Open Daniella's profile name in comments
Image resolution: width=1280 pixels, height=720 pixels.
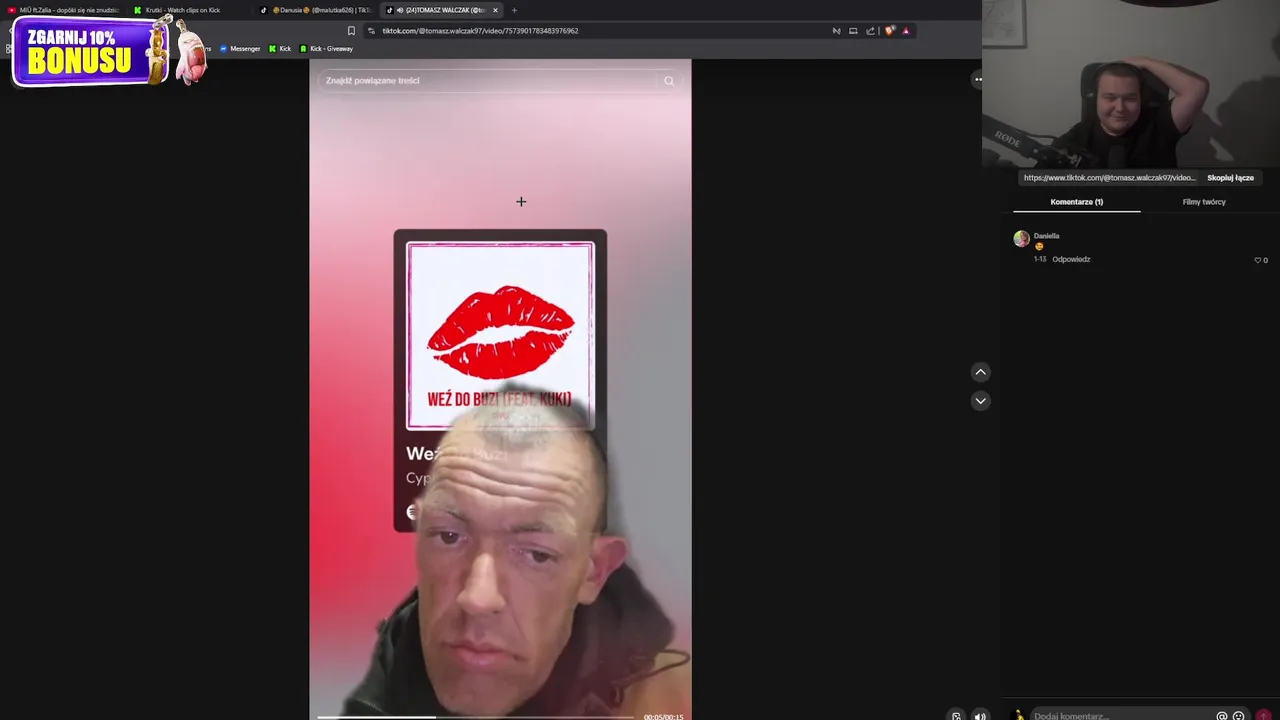click(x=1046, y=236)
